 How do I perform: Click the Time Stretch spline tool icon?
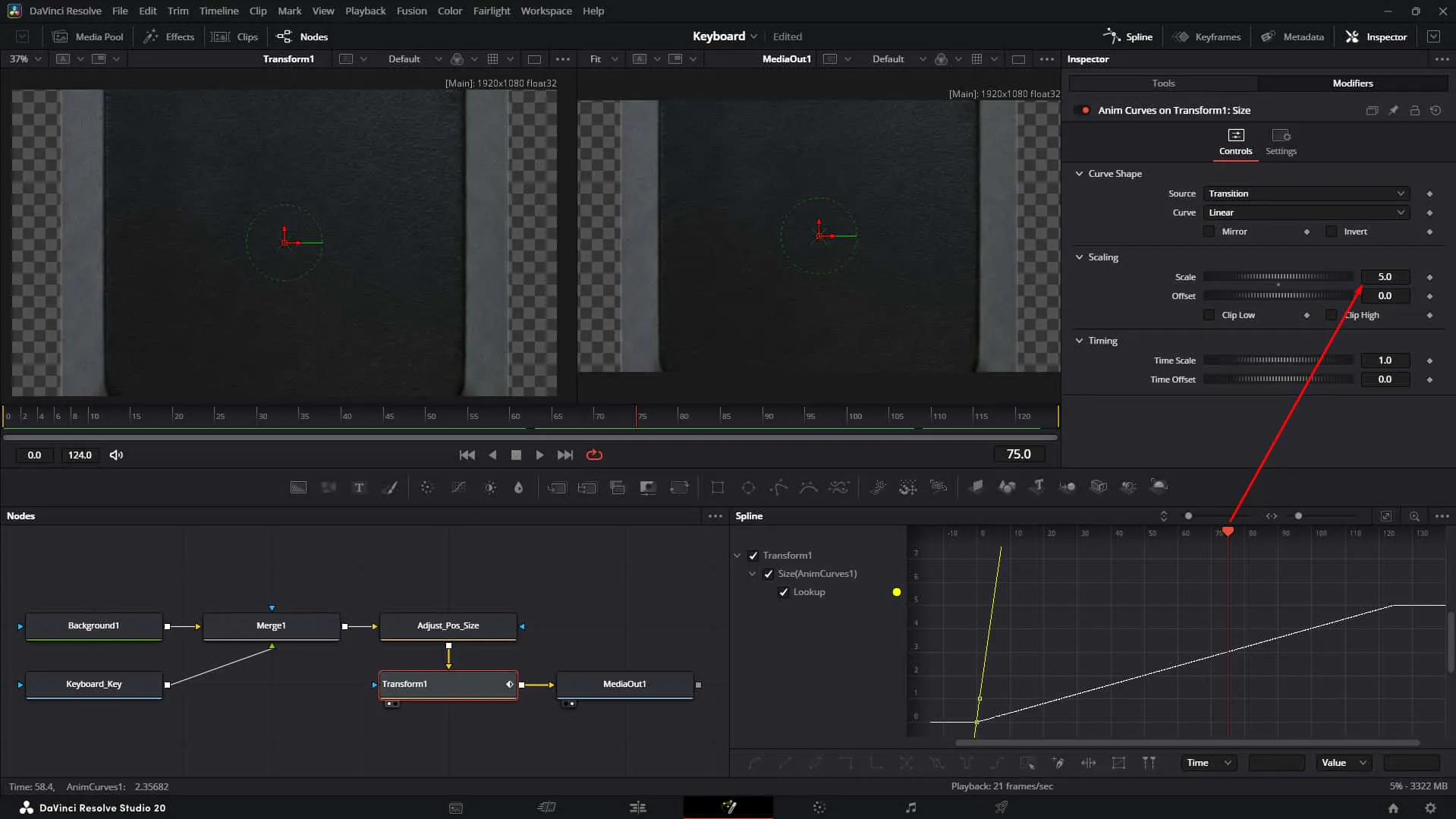tap(1088, 763)
